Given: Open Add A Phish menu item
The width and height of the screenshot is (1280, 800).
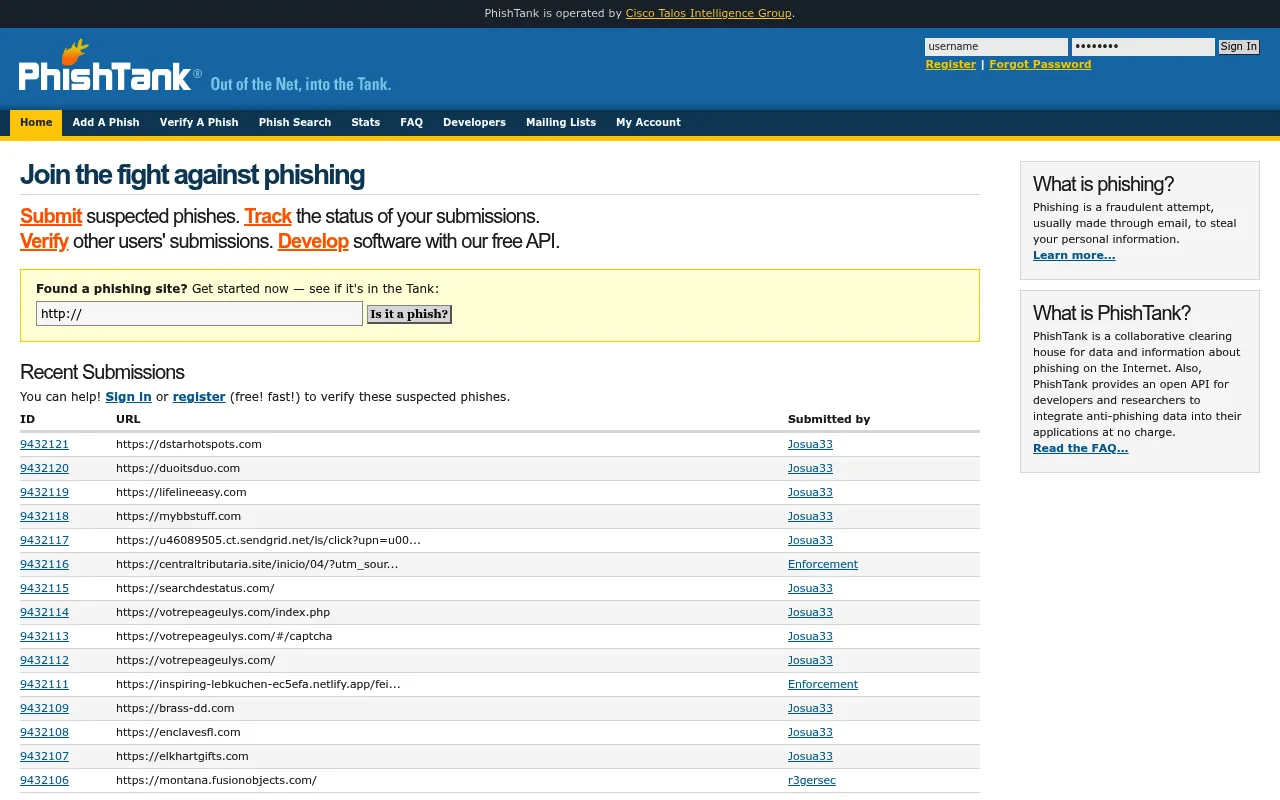Looking at the screenshot, I should coord(106,122).
